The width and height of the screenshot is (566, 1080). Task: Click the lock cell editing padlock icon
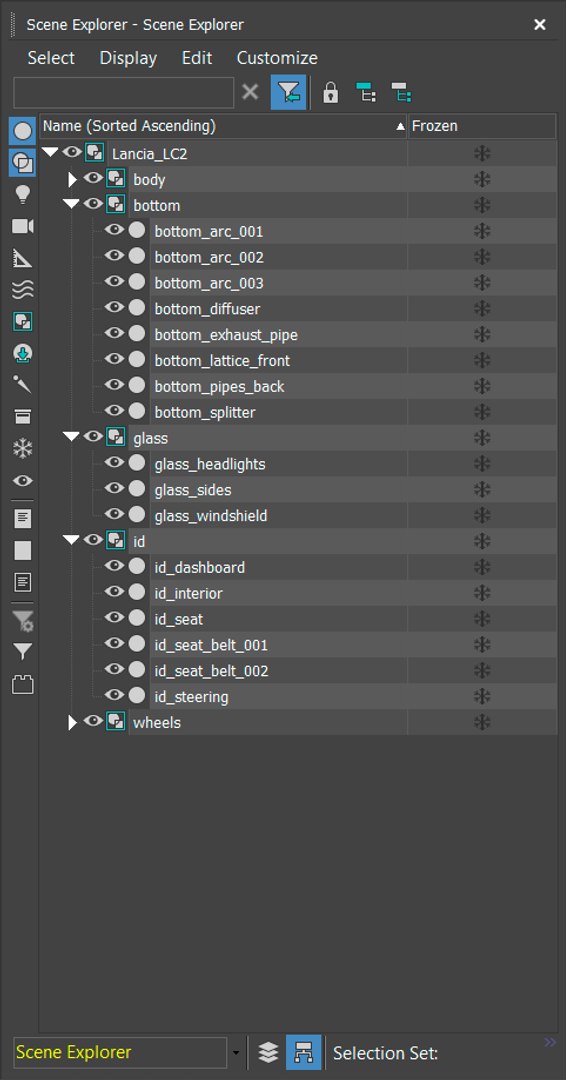(x=331, y=92)
